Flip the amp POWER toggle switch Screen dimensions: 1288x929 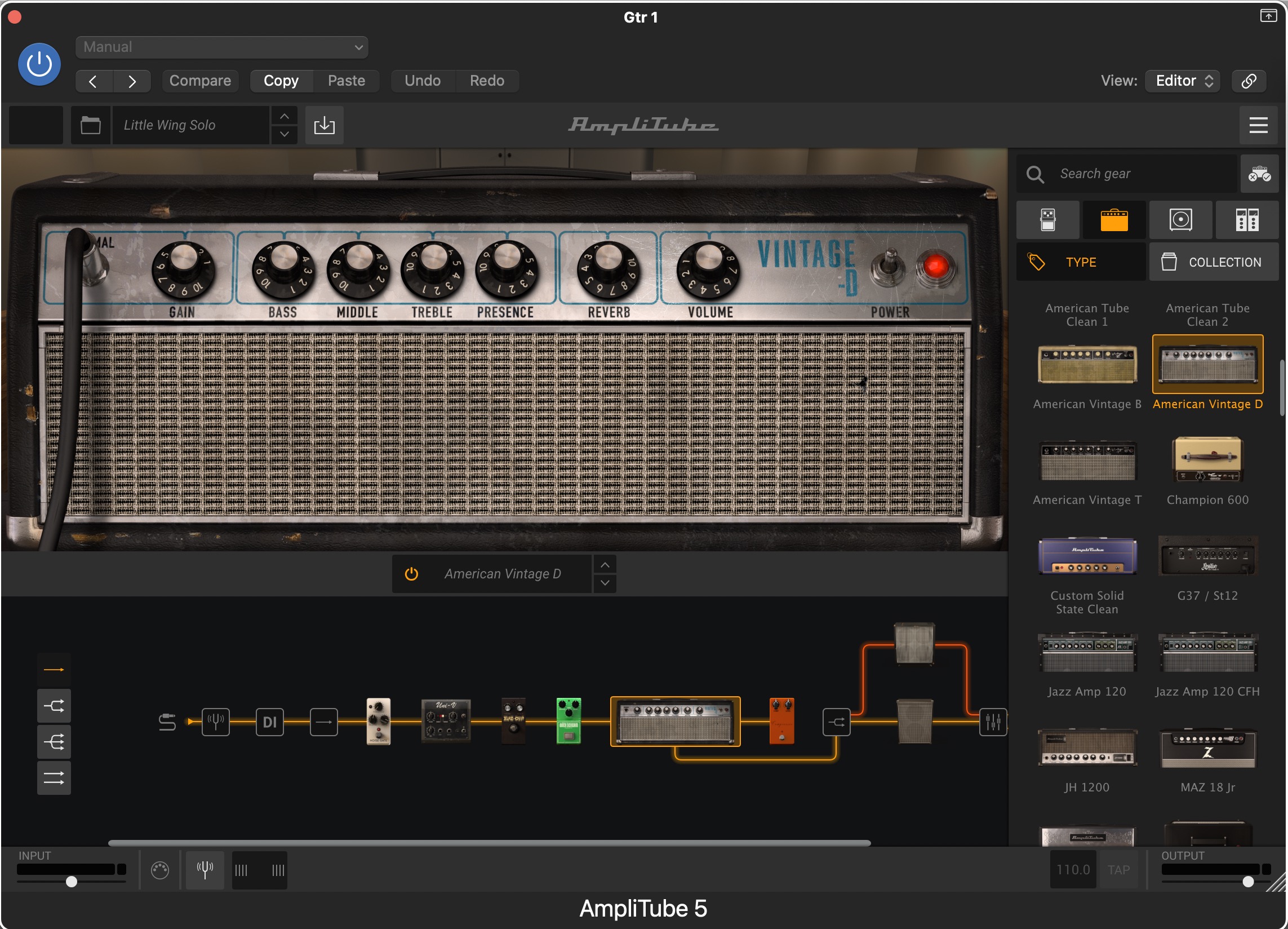pos(889,267)
